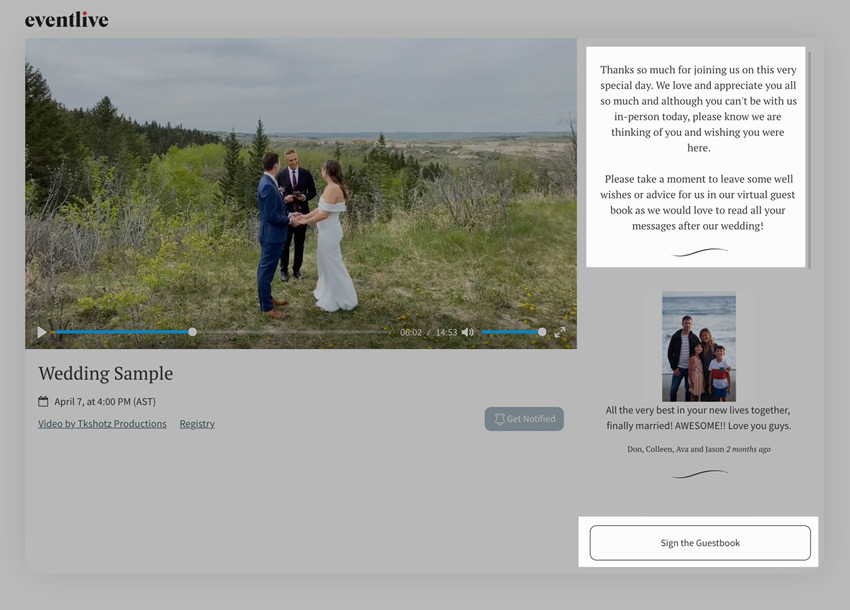Adjust the volume slider
The width and height of the screenshot is (850, 610).
click(512, 331)
